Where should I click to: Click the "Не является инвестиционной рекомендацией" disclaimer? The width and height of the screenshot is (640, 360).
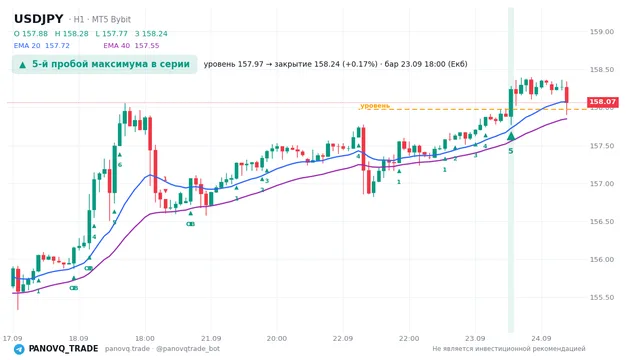click(x=509, y=349)
